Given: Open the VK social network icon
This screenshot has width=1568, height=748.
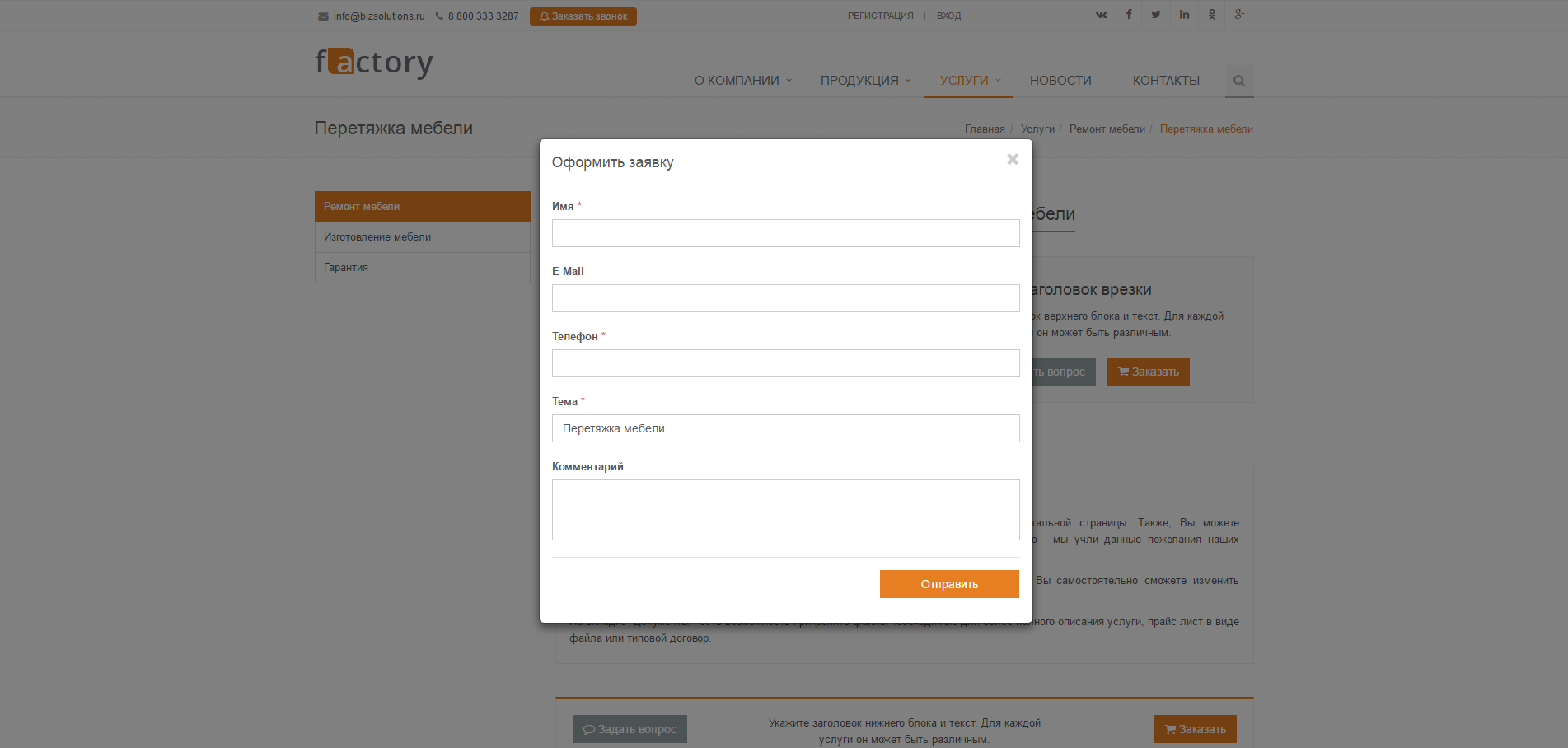Looking at the screenshot, I should 1101,15.
